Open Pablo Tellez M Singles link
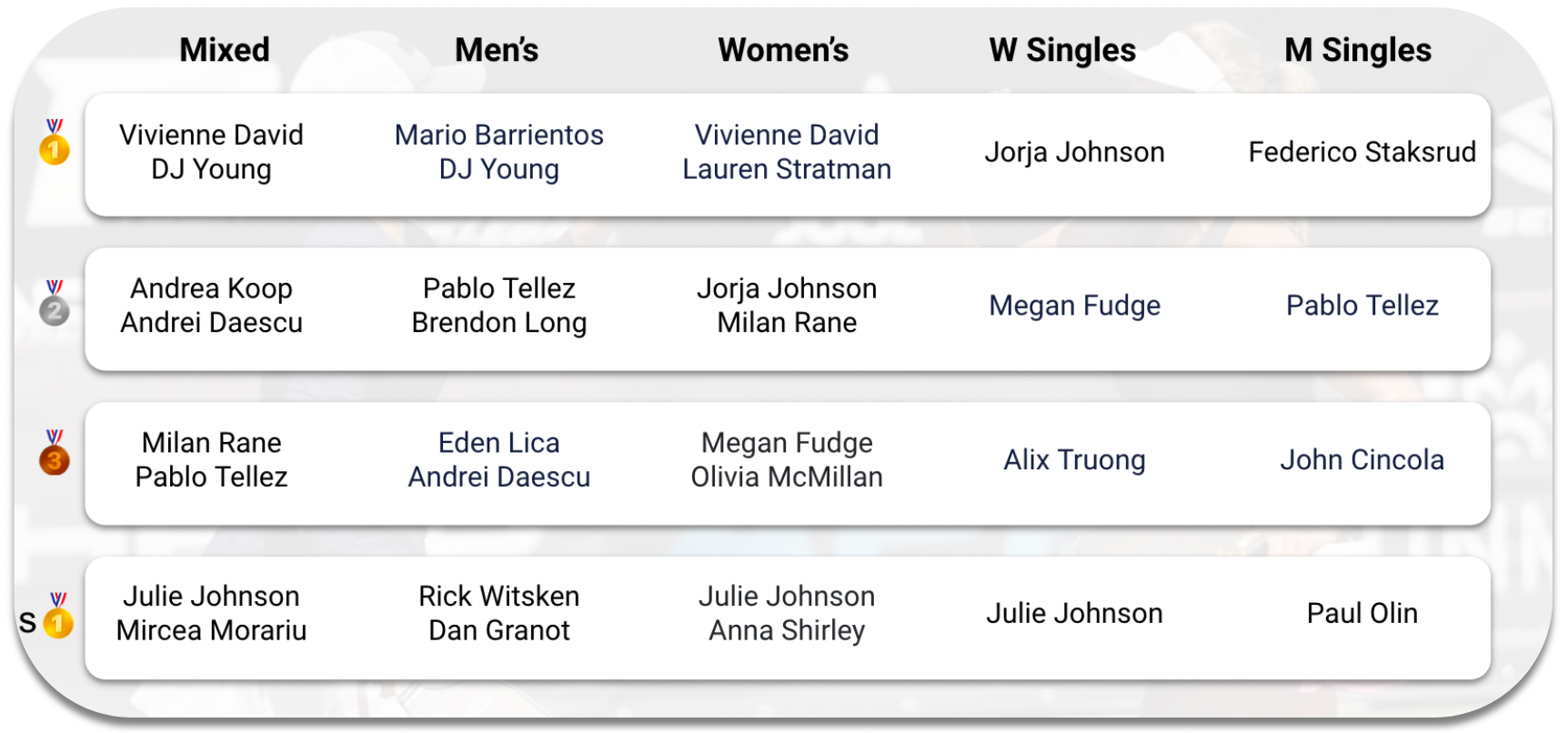The height and width of the screenshot is (733, 1568). (x=1362, y=306)
